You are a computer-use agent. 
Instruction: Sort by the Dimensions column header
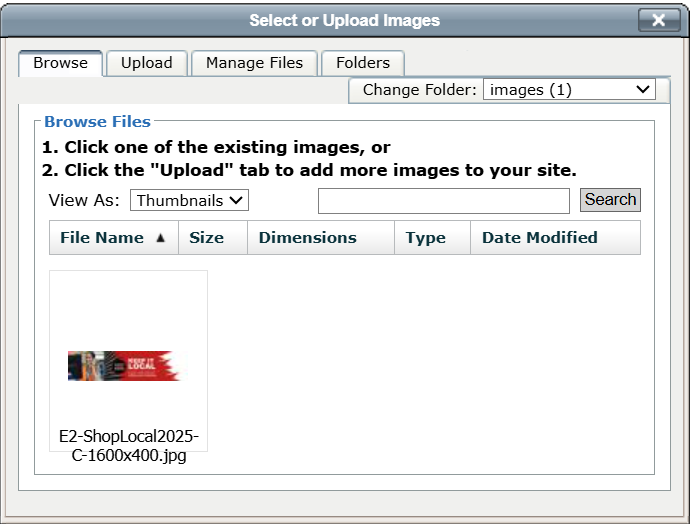click(x=307, y=238)
